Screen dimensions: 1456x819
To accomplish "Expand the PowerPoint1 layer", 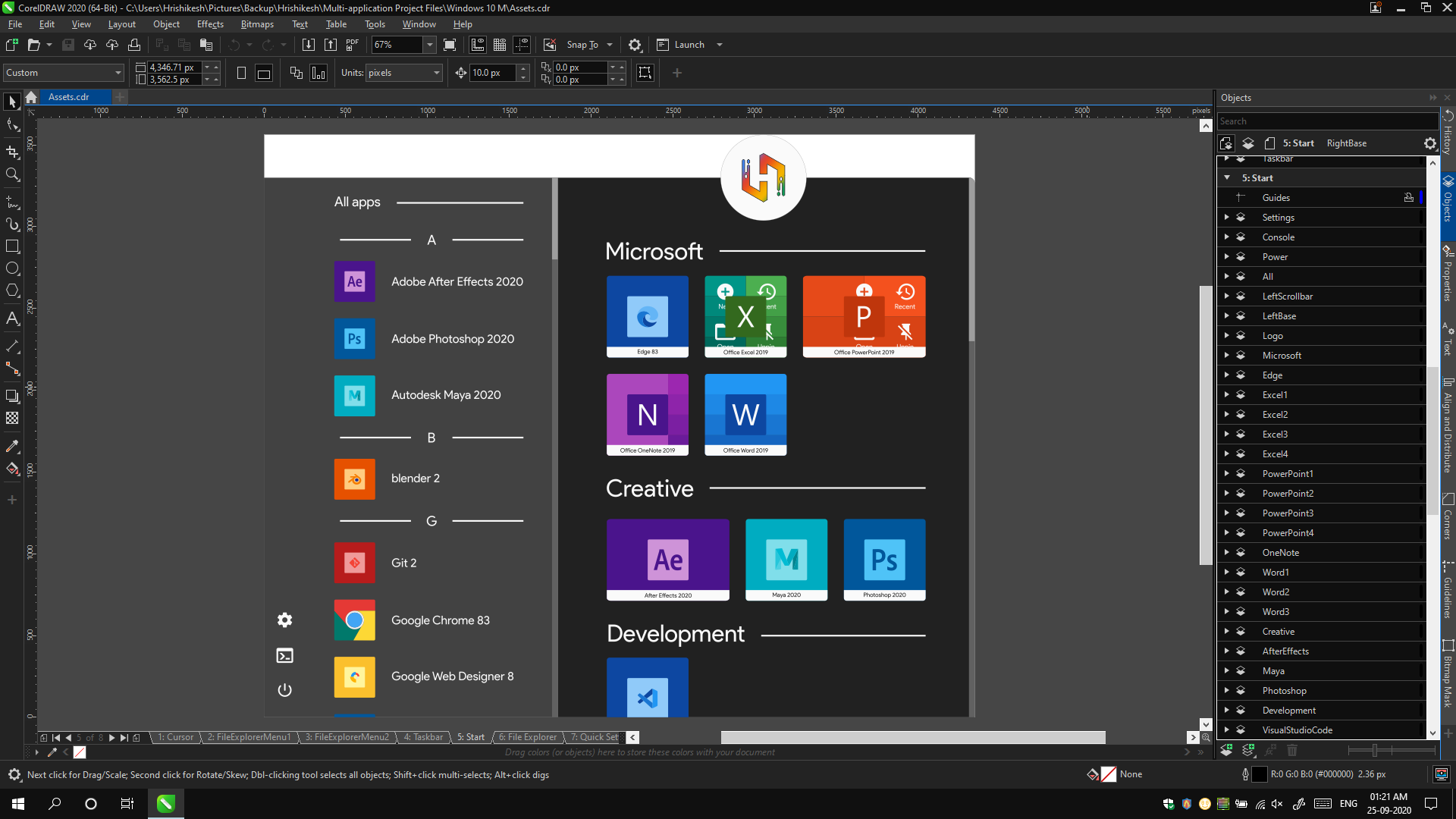I will coord(1227,474).
